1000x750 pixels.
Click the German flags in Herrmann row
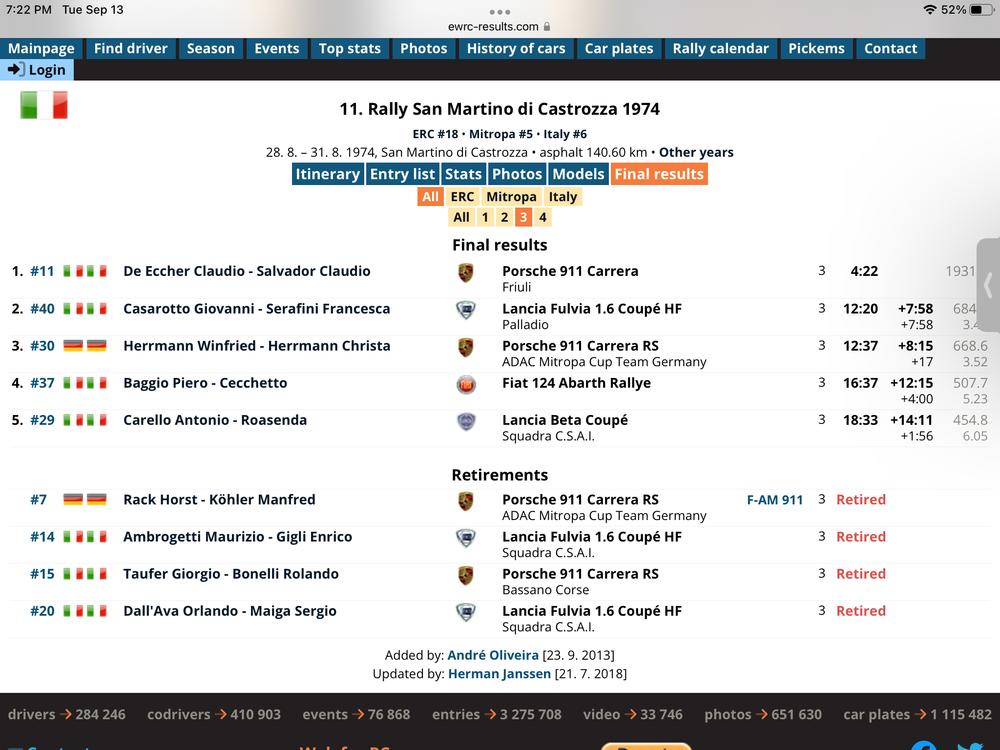click(85, 346)
